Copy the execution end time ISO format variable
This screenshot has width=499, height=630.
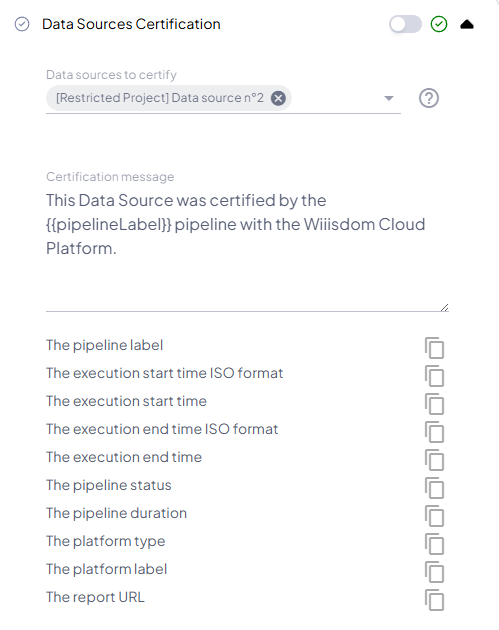434,432
